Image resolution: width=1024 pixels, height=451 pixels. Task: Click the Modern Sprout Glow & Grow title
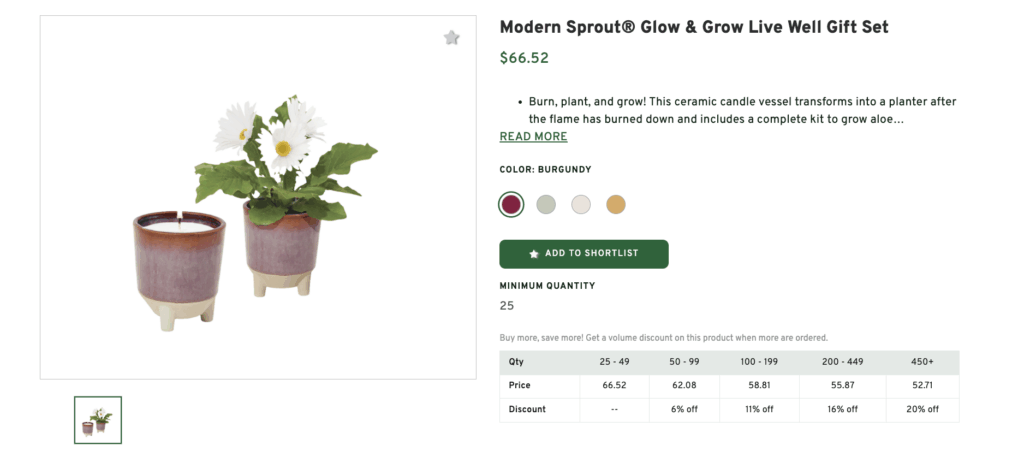(x=694, y=27)
